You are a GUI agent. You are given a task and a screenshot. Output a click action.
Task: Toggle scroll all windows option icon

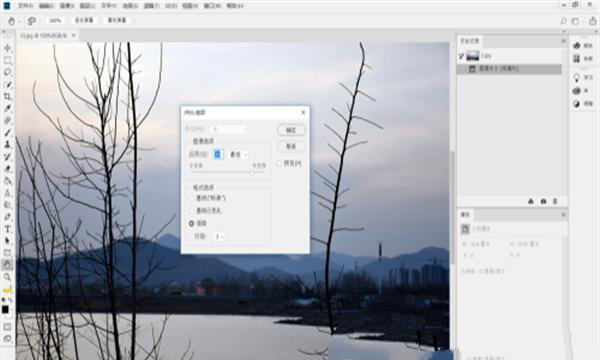pyautogui.click(x=31, y=21)
